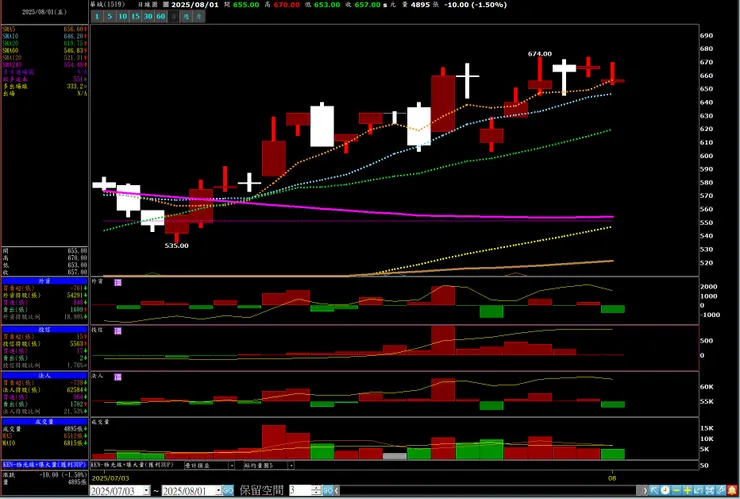
Task: Click the 法人 blue panel header
Action: 45,375
